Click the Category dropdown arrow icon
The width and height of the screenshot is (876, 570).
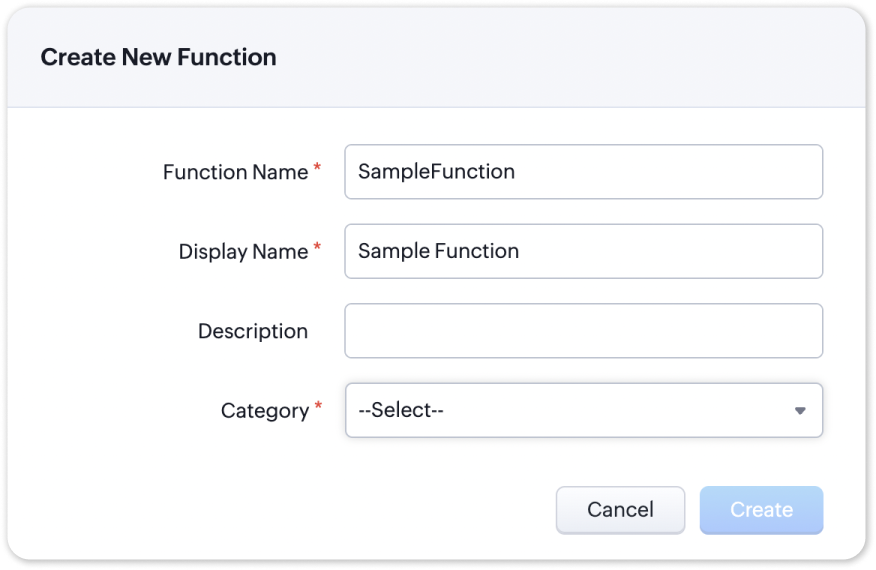pyautogui.click(x=800, y=411)
